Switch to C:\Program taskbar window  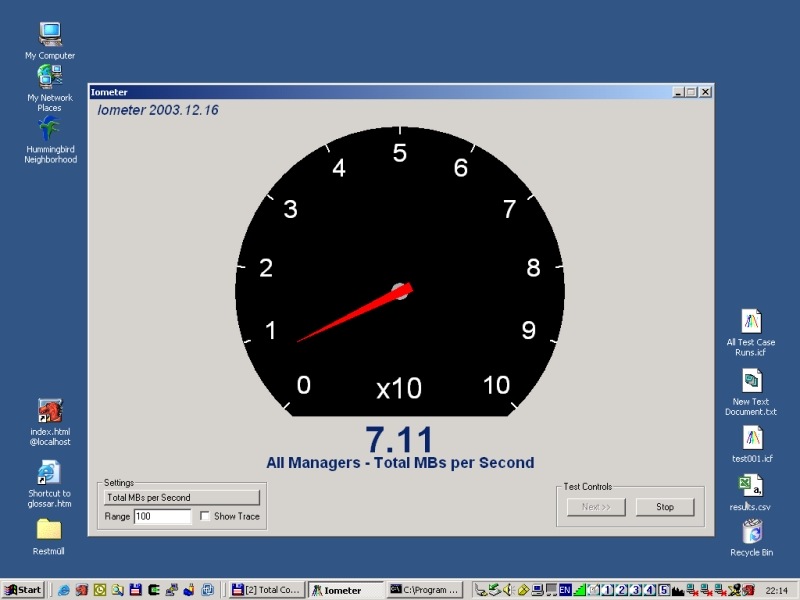[x=425, y=590]
